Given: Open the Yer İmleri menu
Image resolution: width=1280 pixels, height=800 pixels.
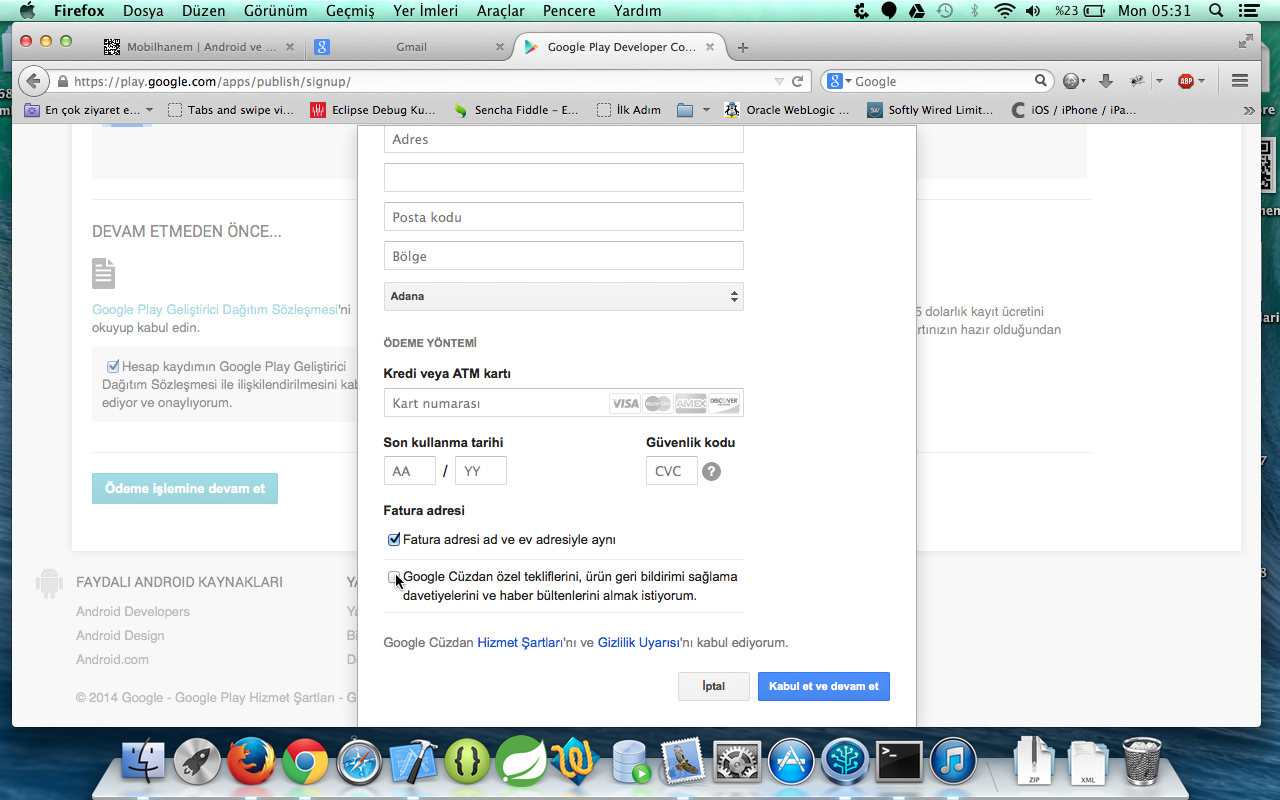Looking at the screenshot, I should pyautogui.click(x=426, y=11).
